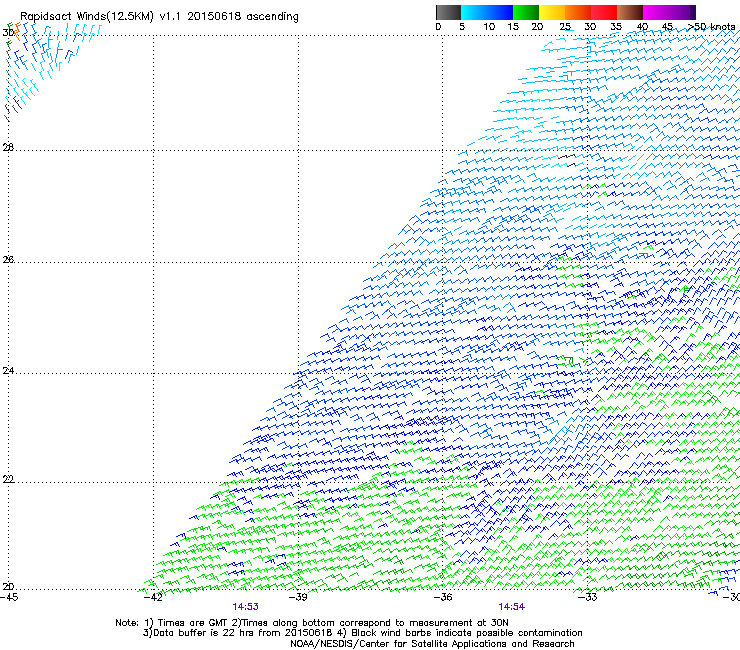Click the legend's '25' knots tick label

[x=565, y=27]
